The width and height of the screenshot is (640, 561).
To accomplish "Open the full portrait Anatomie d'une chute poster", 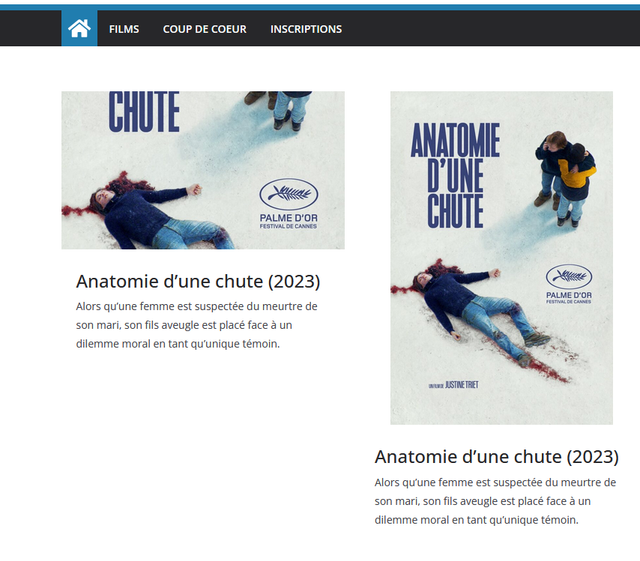I will click(501, 258).
